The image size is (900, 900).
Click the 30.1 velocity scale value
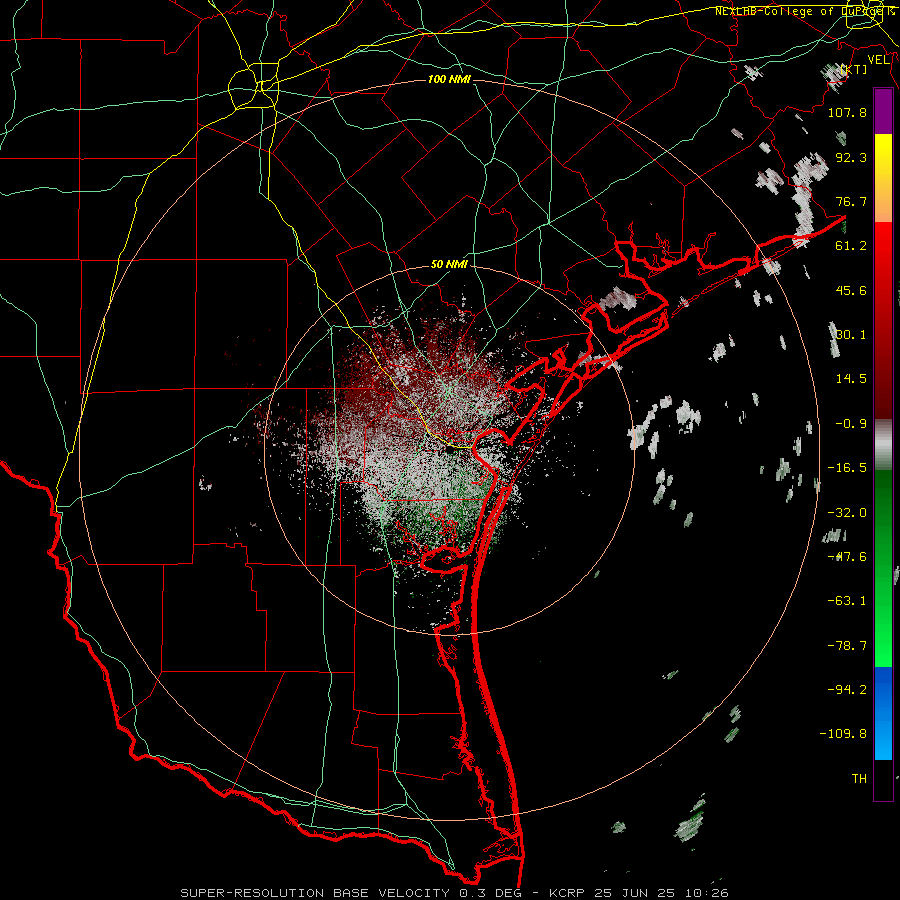point(851,335)
